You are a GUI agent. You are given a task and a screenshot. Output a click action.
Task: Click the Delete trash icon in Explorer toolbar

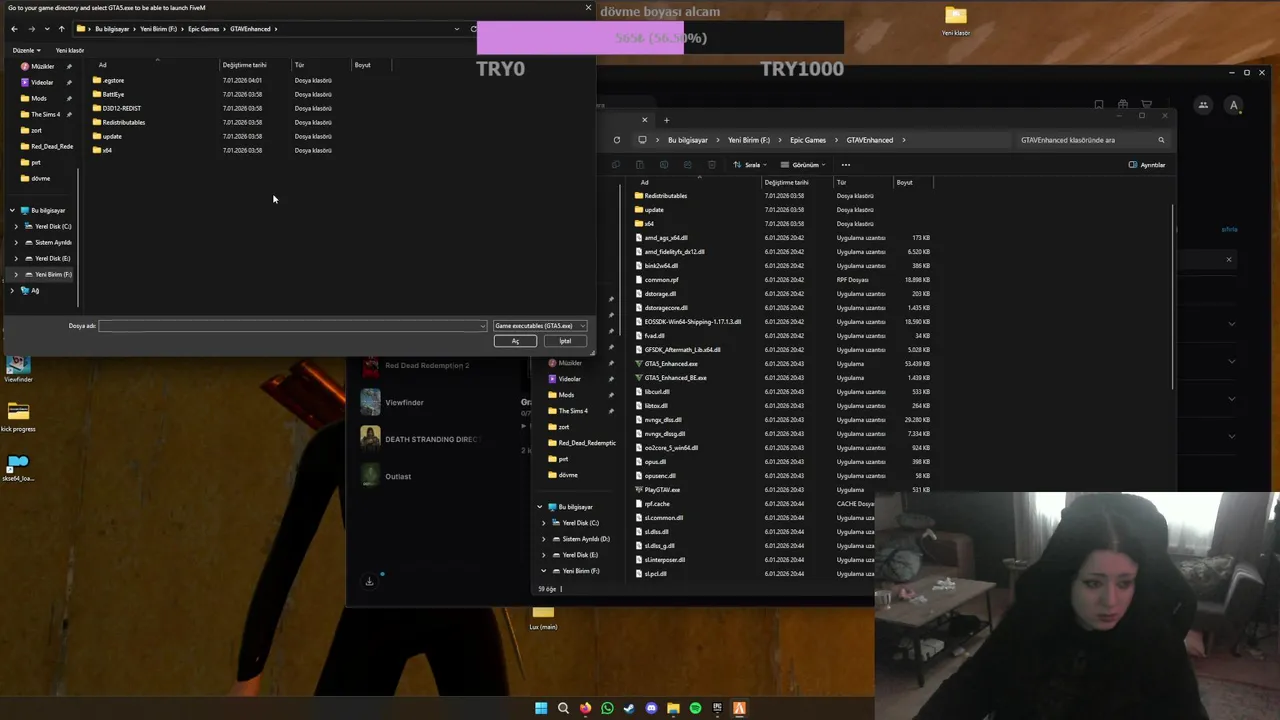point(712,165)
